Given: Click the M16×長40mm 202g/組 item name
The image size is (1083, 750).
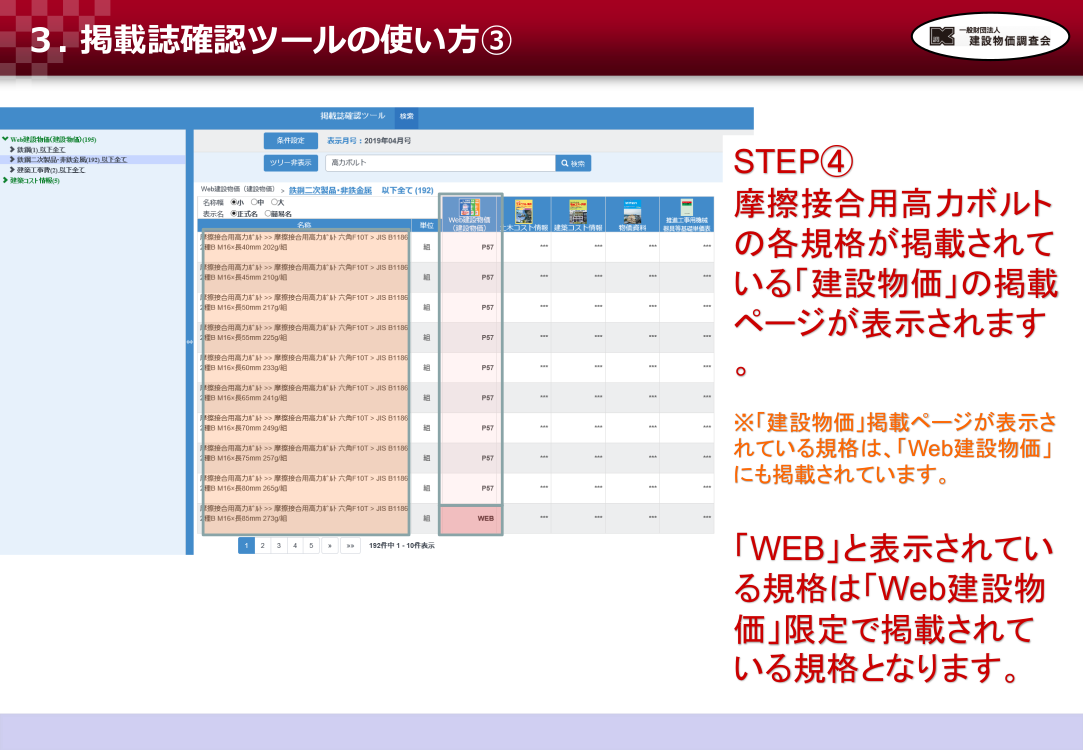Looking at the screenshot, I should coord(305,242).
